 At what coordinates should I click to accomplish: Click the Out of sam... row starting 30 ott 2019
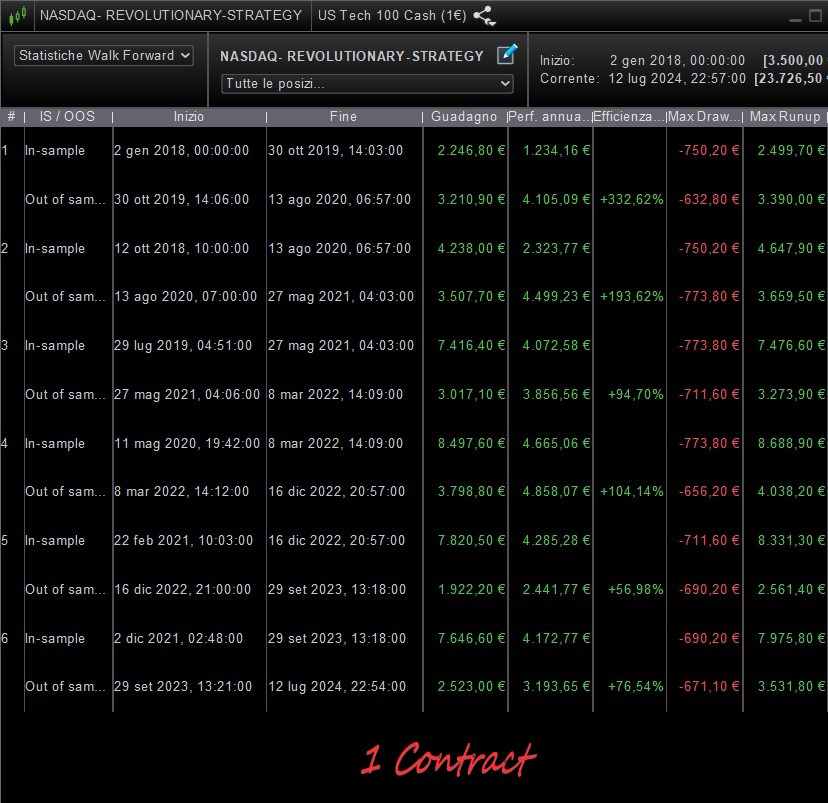tap(413, 199)
